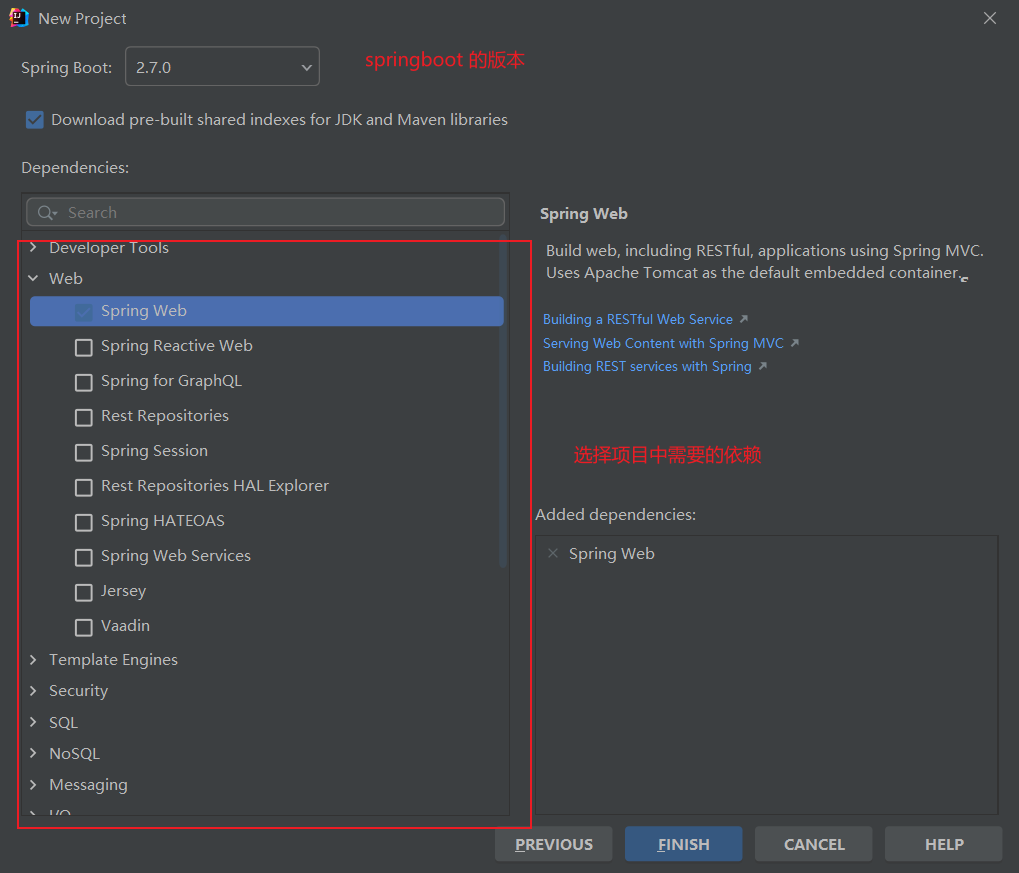Image resolution: width=1019 pixels, height=873 pixels.
Task: Click the dependencies search field
Action: click(280, 212)
